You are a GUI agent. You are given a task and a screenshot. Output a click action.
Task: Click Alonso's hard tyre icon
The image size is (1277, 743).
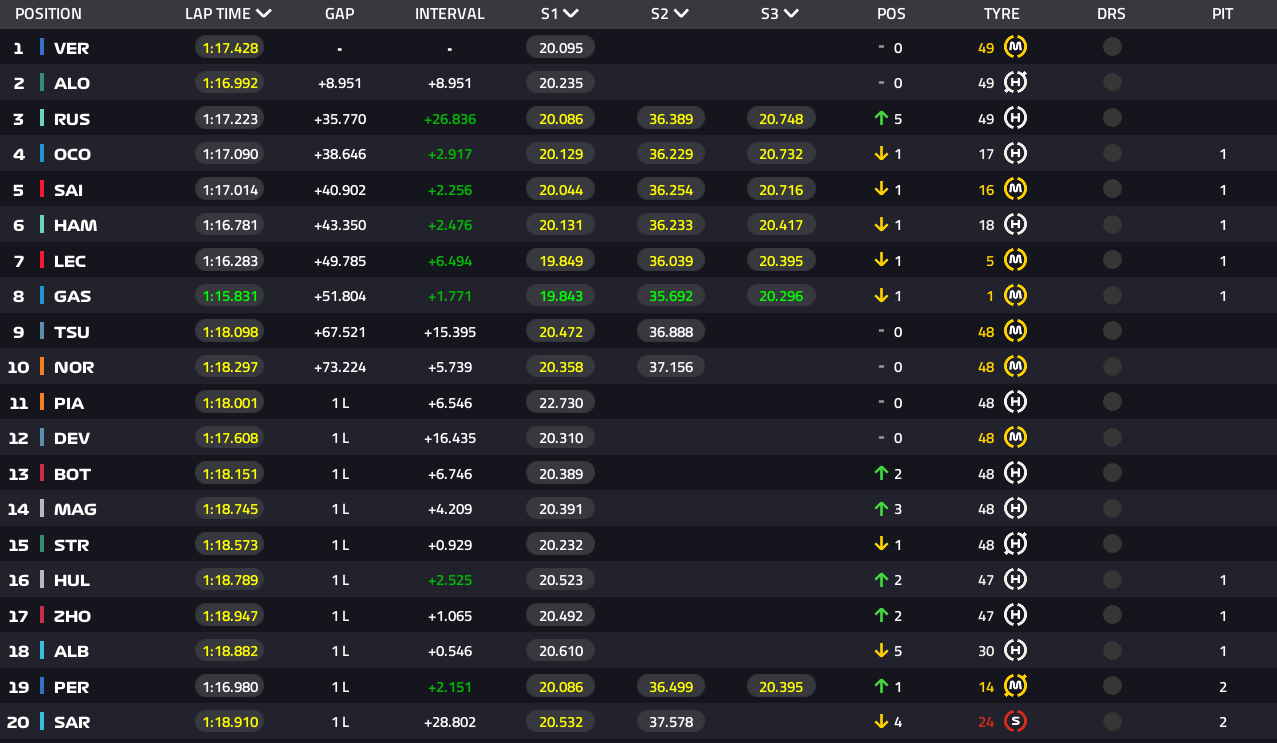tap(1016, 83)
